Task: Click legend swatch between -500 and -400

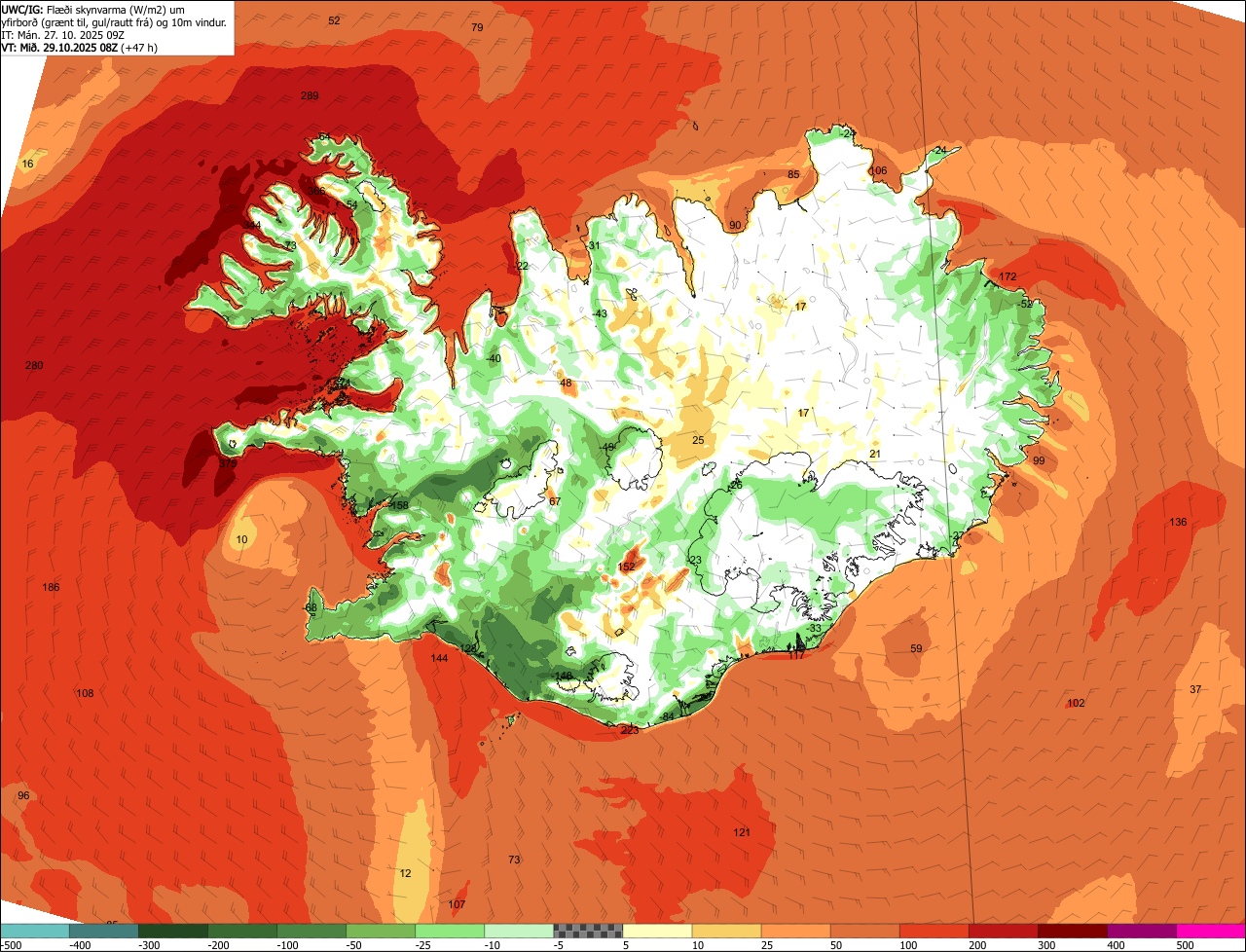Action: coord(35,931)
